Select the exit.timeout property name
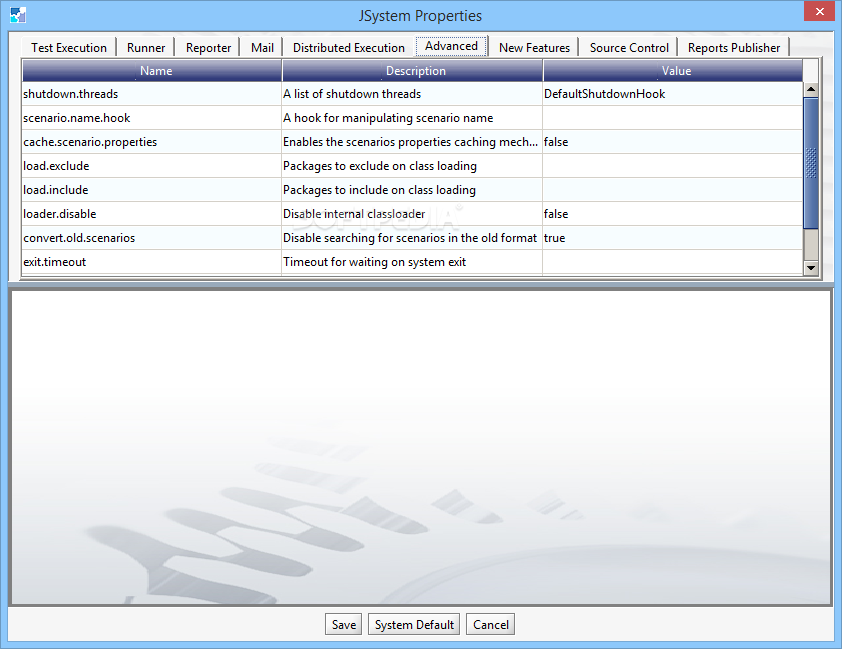 click(152, 262)
